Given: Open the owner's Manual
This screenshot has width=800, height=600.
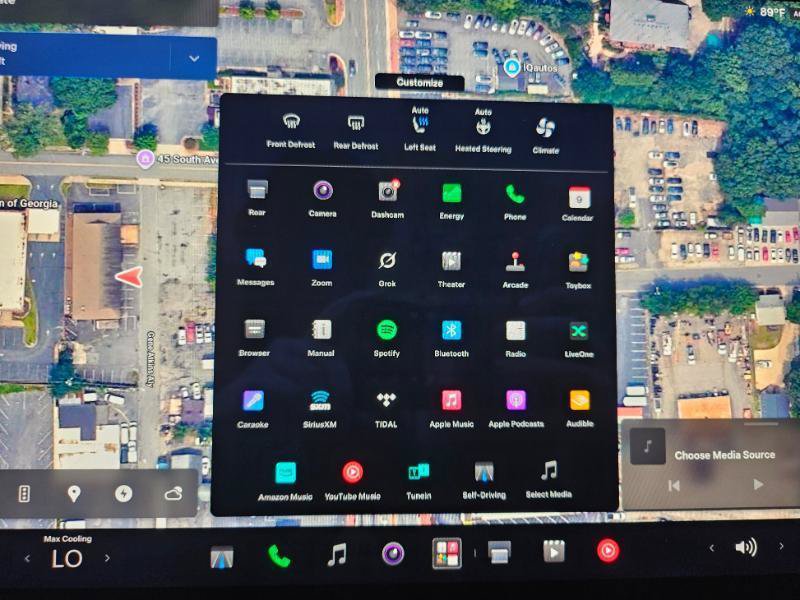Looking at the screenshot, I should tap(321, 338).
